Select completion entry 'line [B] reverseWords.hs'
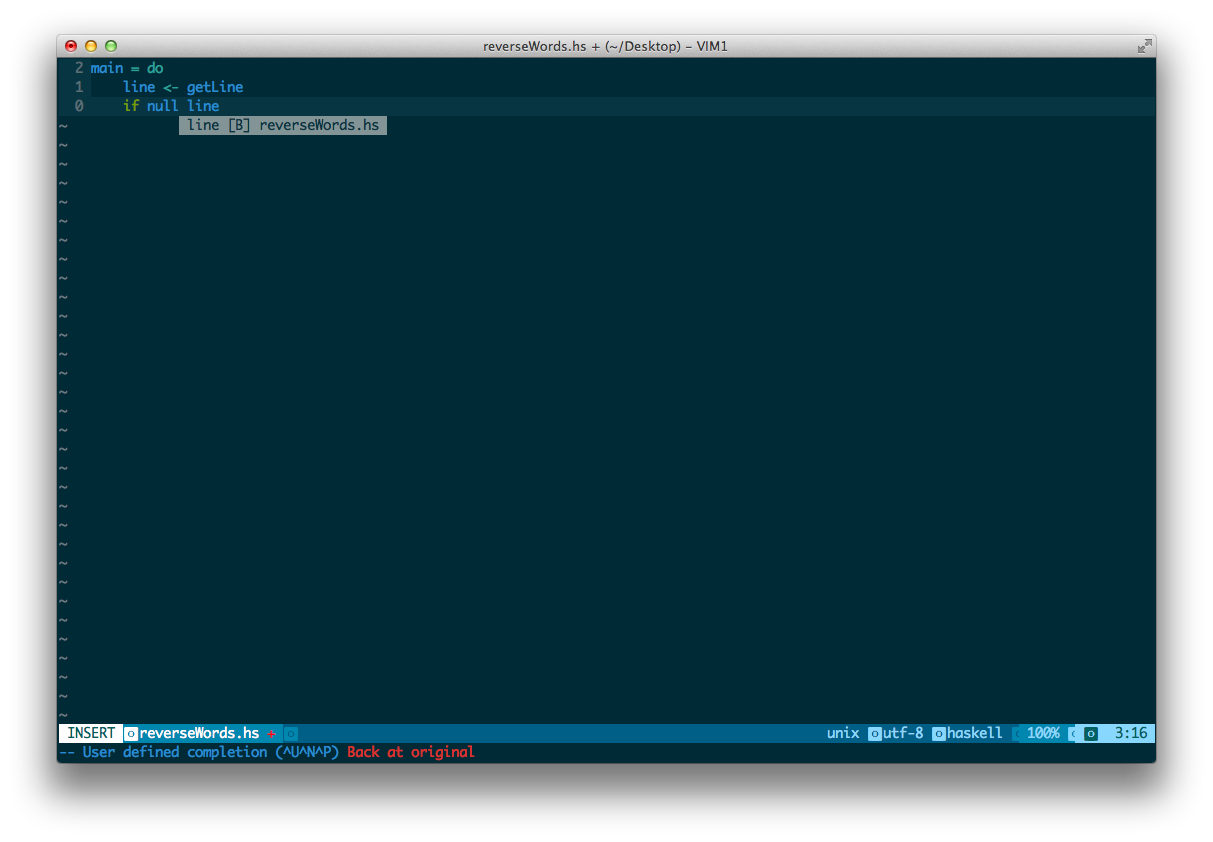The image size is (1213, 842). [x=283, y=125]
